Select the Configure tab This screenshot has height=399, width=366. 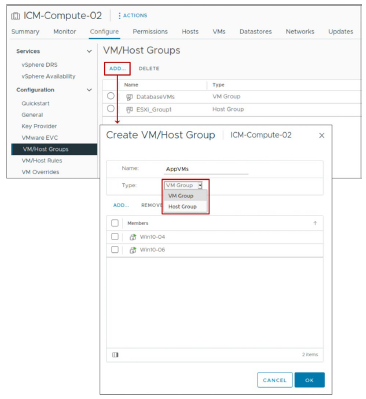[104, 32]
